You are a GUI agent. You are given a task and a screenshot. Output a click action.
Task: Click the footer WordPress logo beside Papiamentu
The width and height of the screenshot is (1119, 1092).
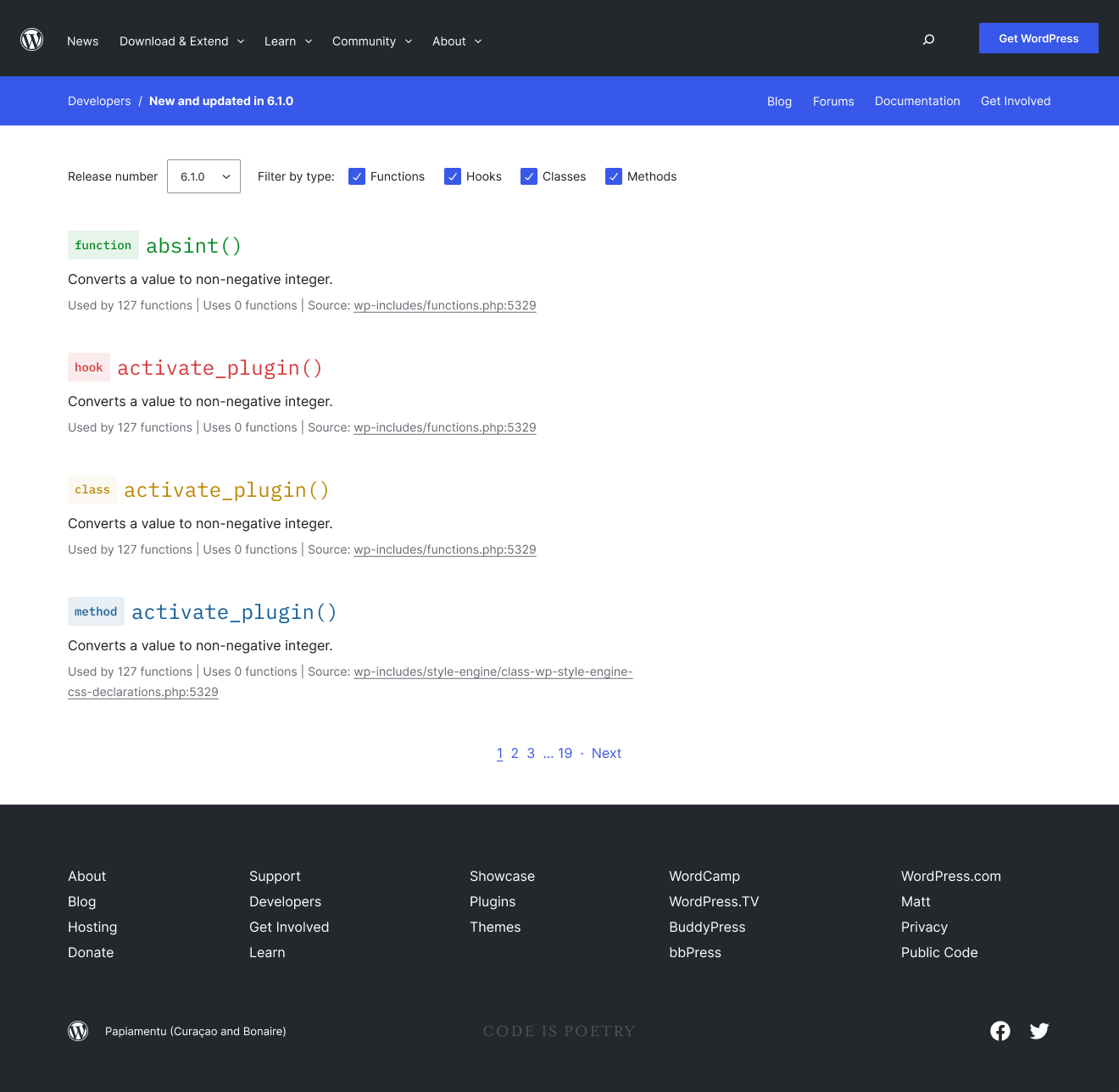click(78, 1031)
